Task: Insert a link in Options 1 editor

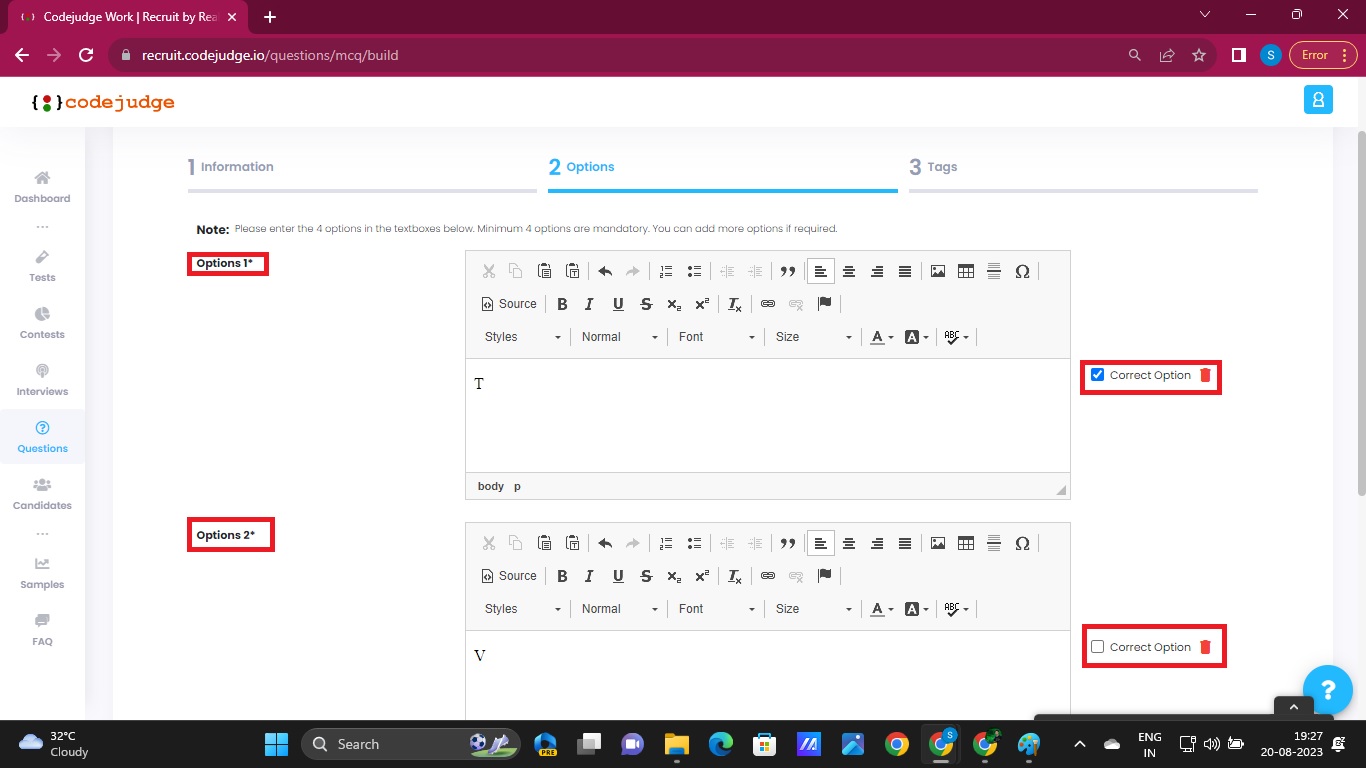Action: tap(768, 304)
